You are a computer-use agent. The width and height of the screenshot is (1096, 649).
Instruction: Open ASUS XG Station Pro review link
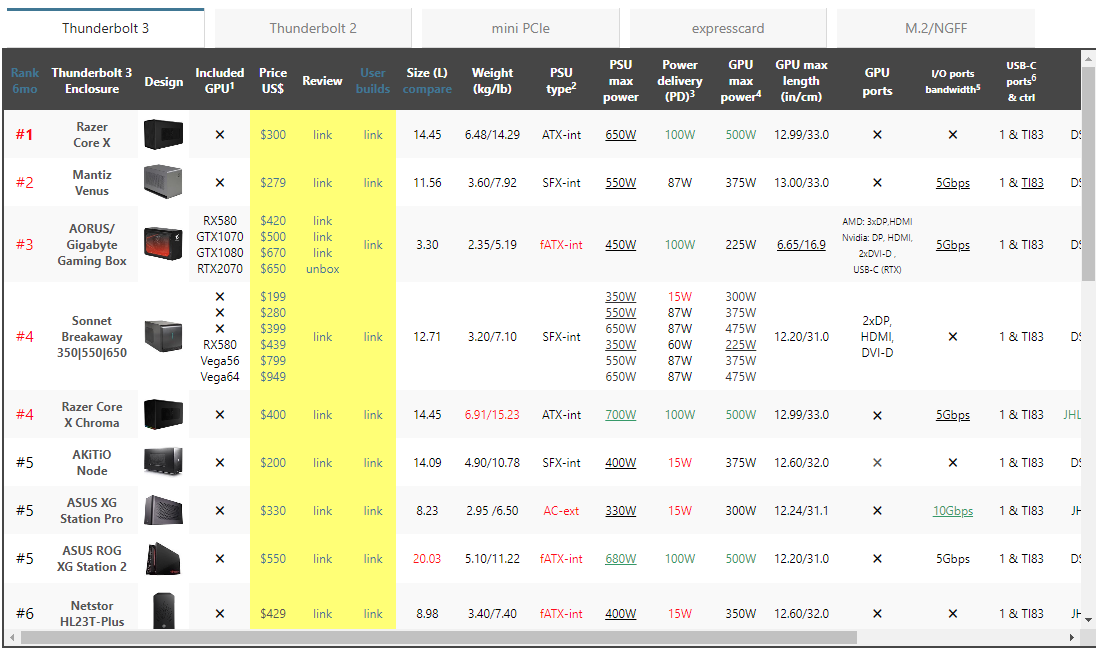click(x=322, y=511)
